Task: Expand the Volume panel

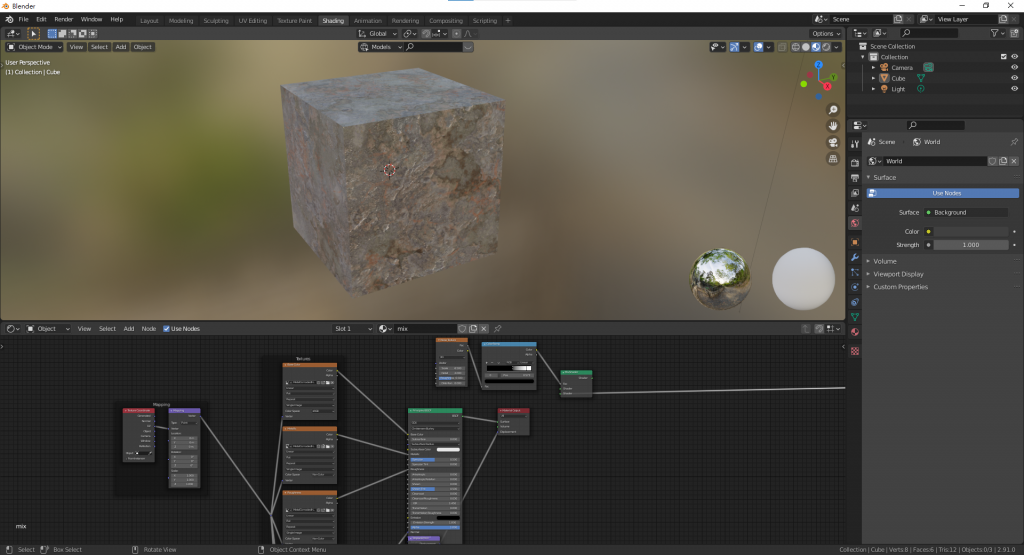Action: (884, 261)
